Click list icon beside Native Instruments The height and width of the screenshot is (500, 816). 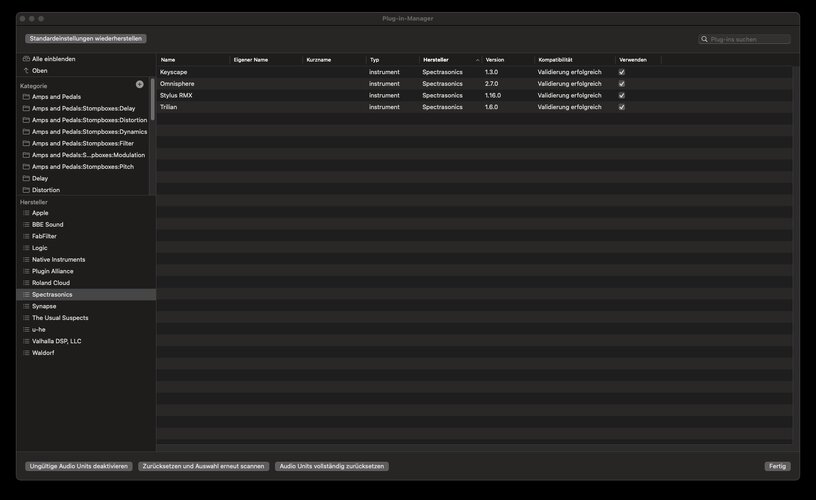tap(26, 260)
